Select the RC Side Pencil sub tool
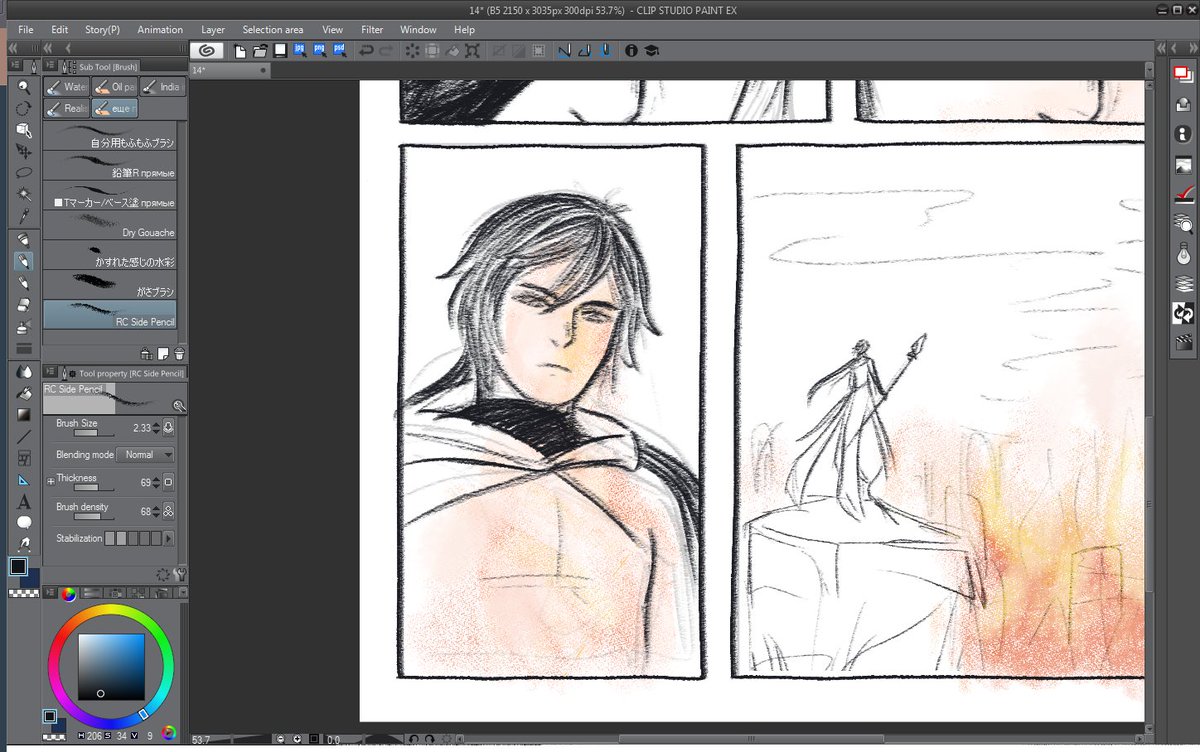 pos(110,314)
